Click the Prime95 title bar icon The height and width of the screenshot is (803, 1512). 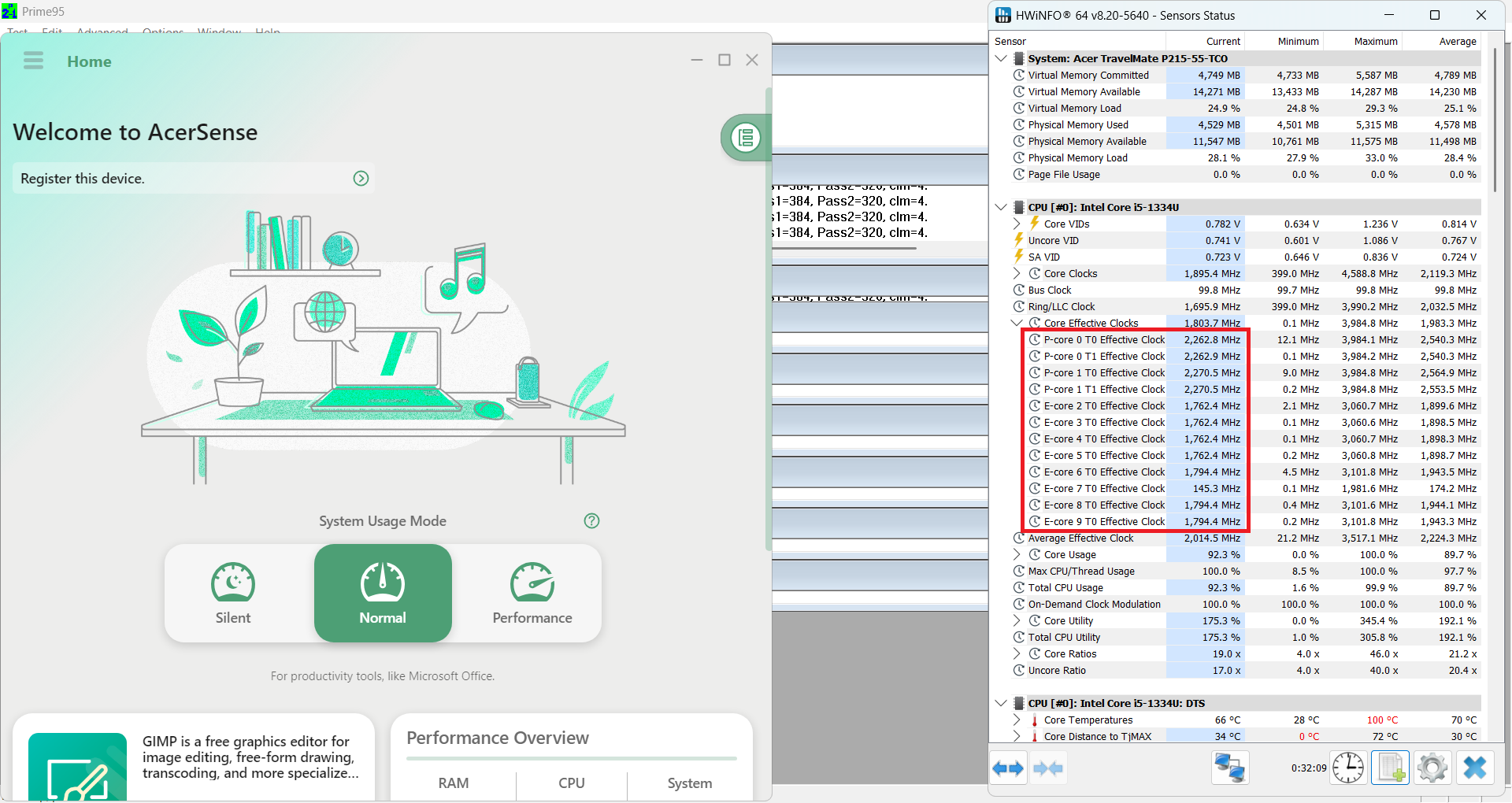pos(9,11)
